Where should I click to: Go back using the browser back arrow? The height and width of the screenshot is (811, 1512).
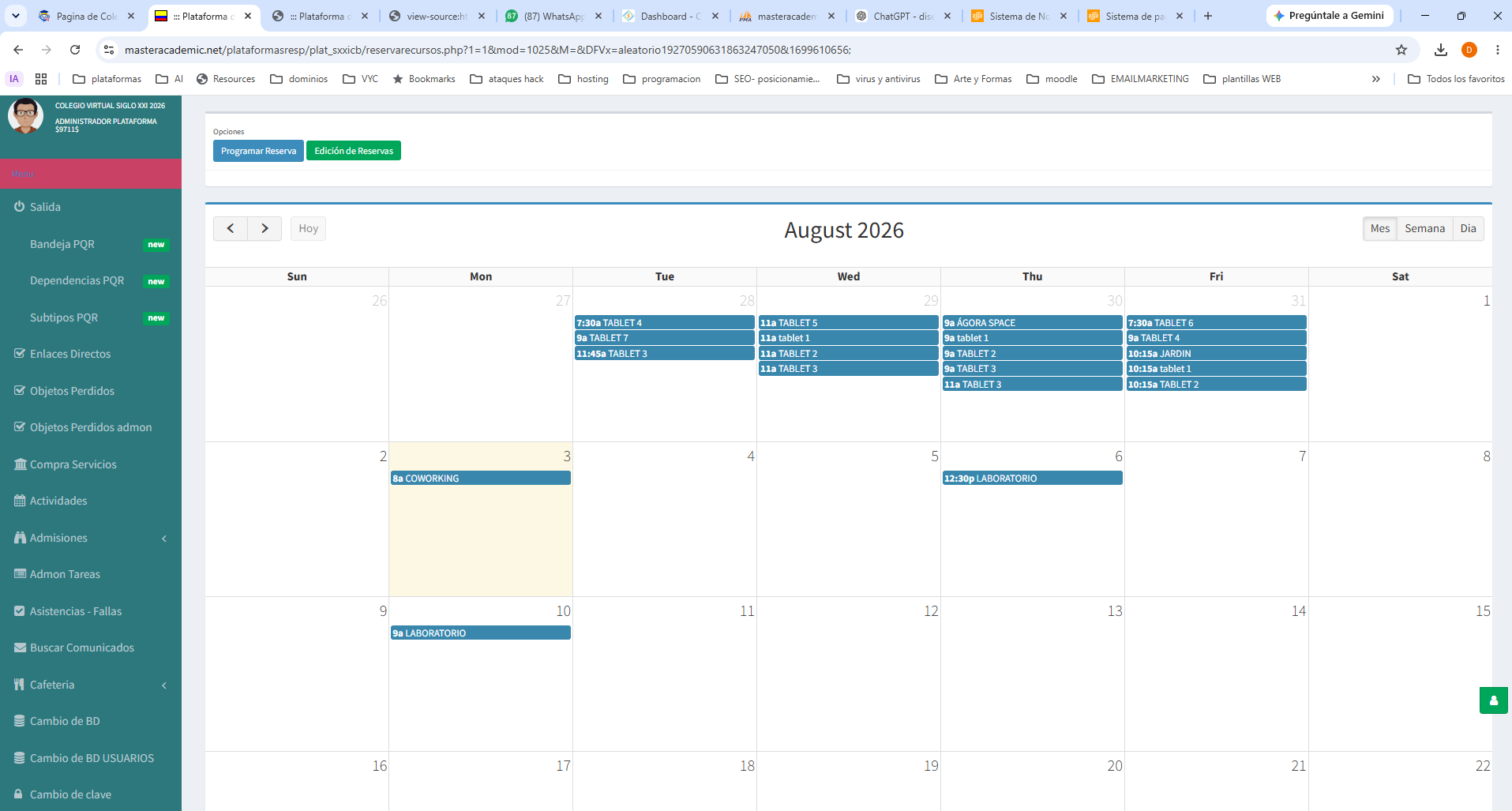(x=18, y=50)
